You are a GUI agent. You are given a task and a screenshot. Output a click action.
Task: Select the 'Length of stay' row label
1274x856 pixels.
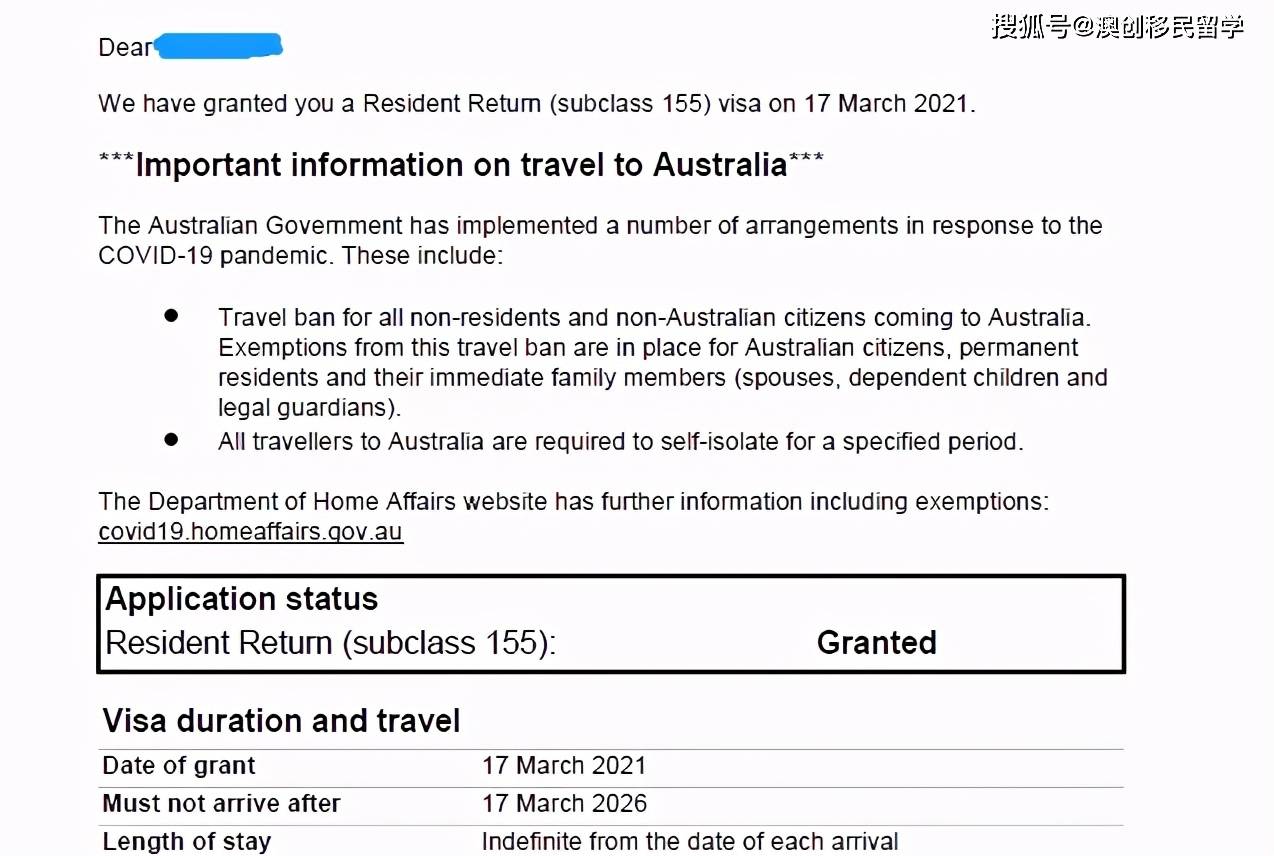click(x=186, y=842)
